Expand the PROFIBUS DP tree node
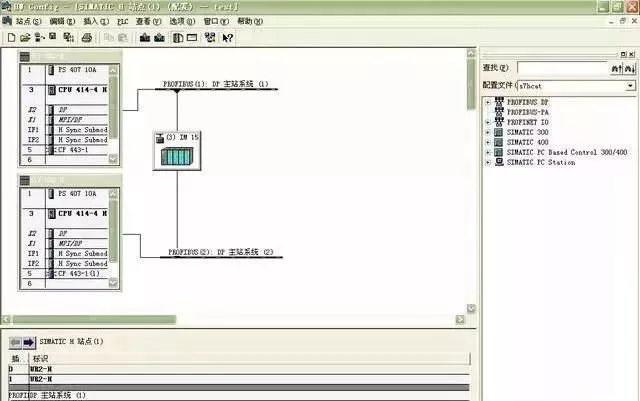Viewport: 640px width, 401px height. 487,102
